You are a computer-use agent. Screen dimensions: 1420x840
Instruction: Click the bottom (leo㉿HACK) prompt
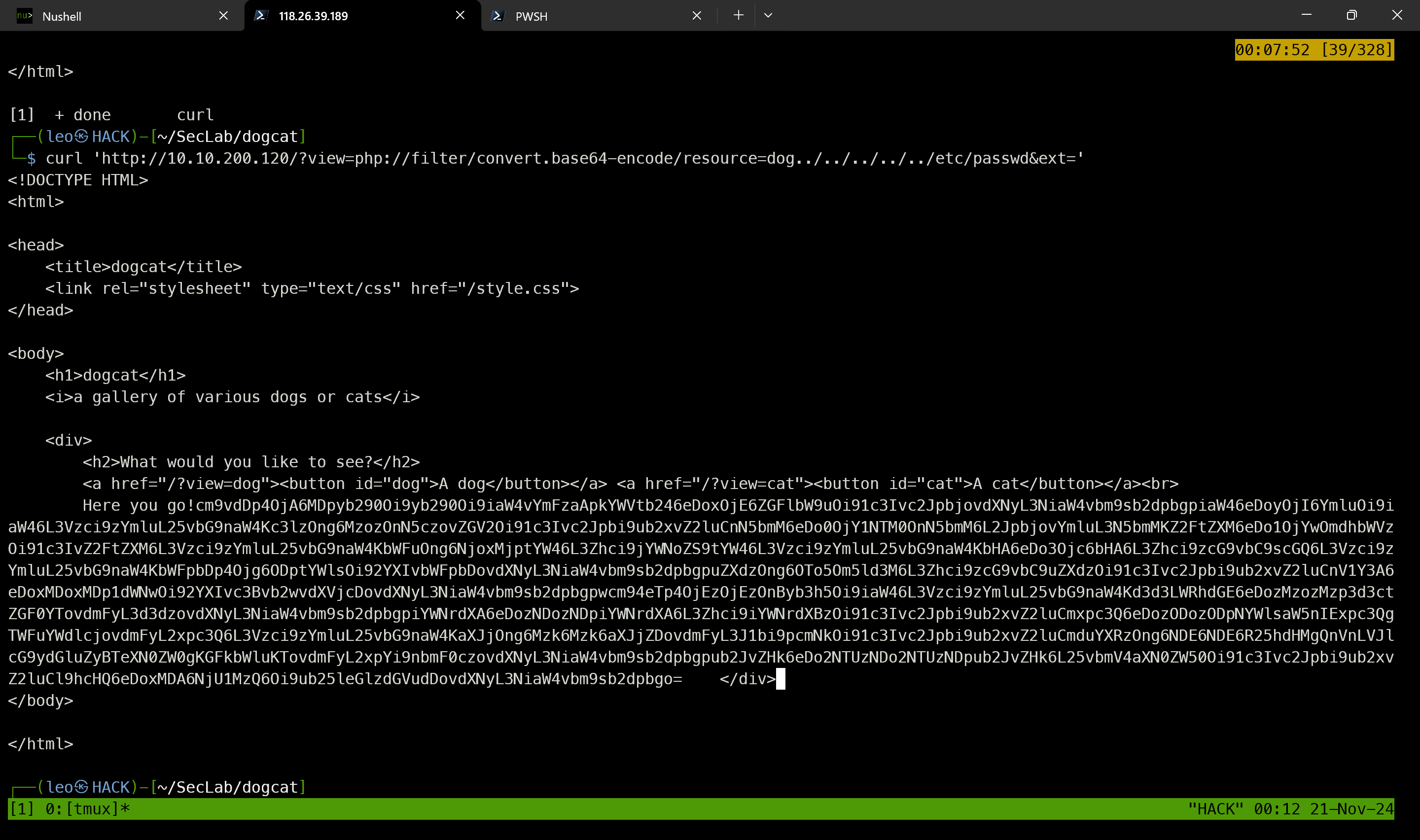[x=87, y=787]
